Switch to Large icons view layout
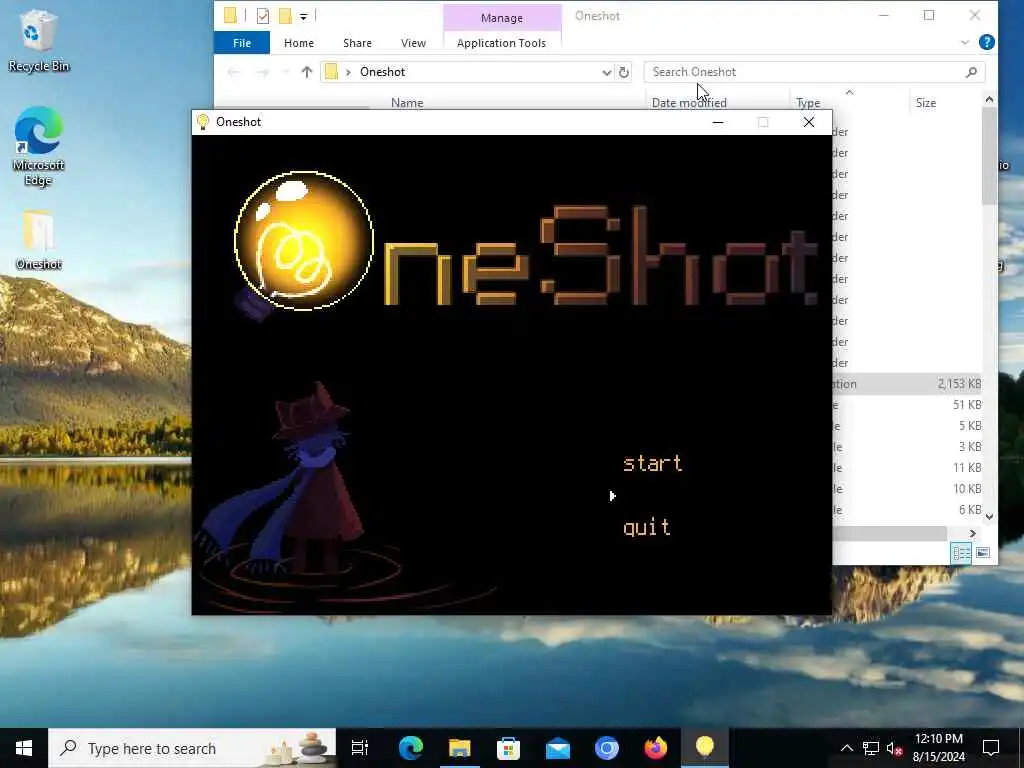 coord(983,553)
